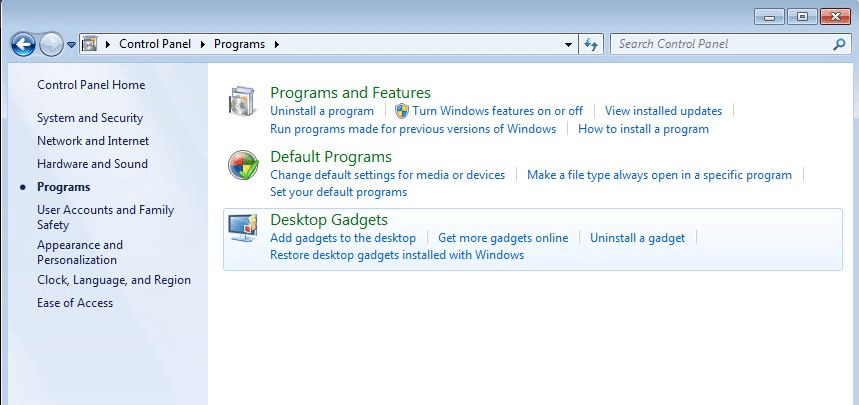Select Programs in the left sidebar
The image size is (859, 405).
pyautogui.click(x=64, y=187)
